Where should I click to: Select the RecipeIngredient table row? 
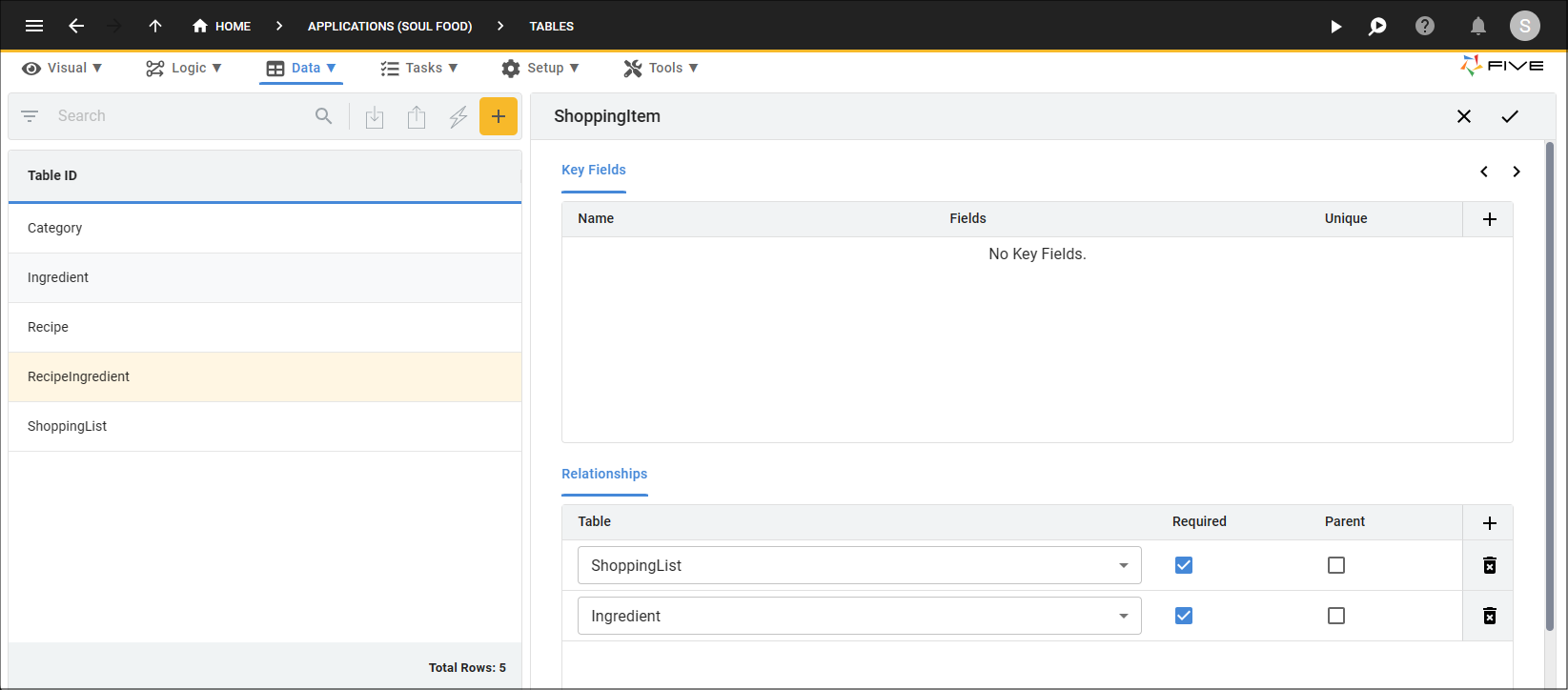(x=265, y=376)
